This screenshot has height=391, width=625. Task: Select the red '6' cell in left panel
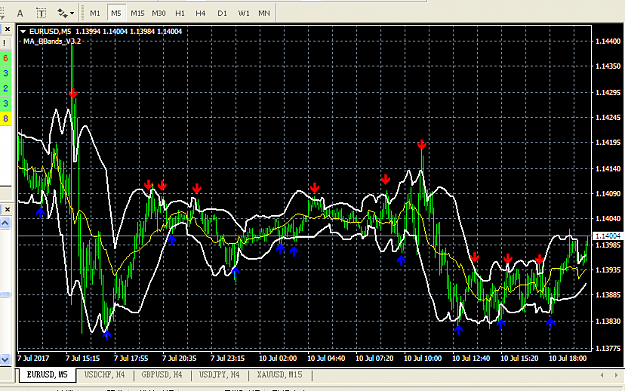click(6, 58)
